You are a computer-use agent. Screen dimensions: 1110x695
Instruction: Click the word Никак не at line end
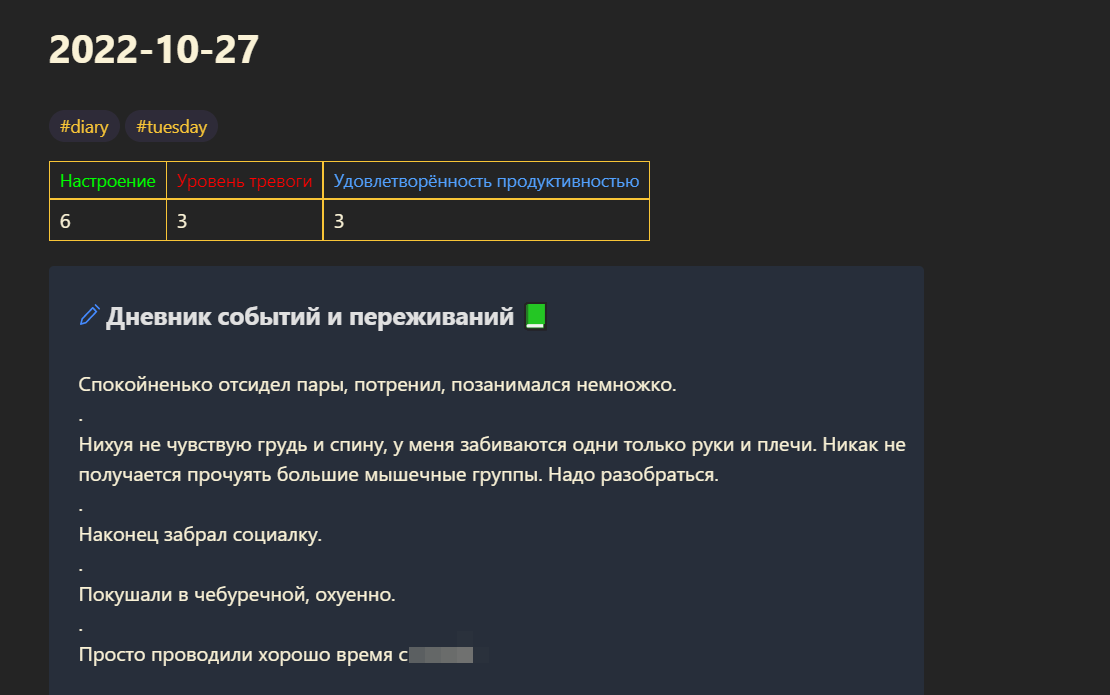pyautogui.click(x=864, y=444)
